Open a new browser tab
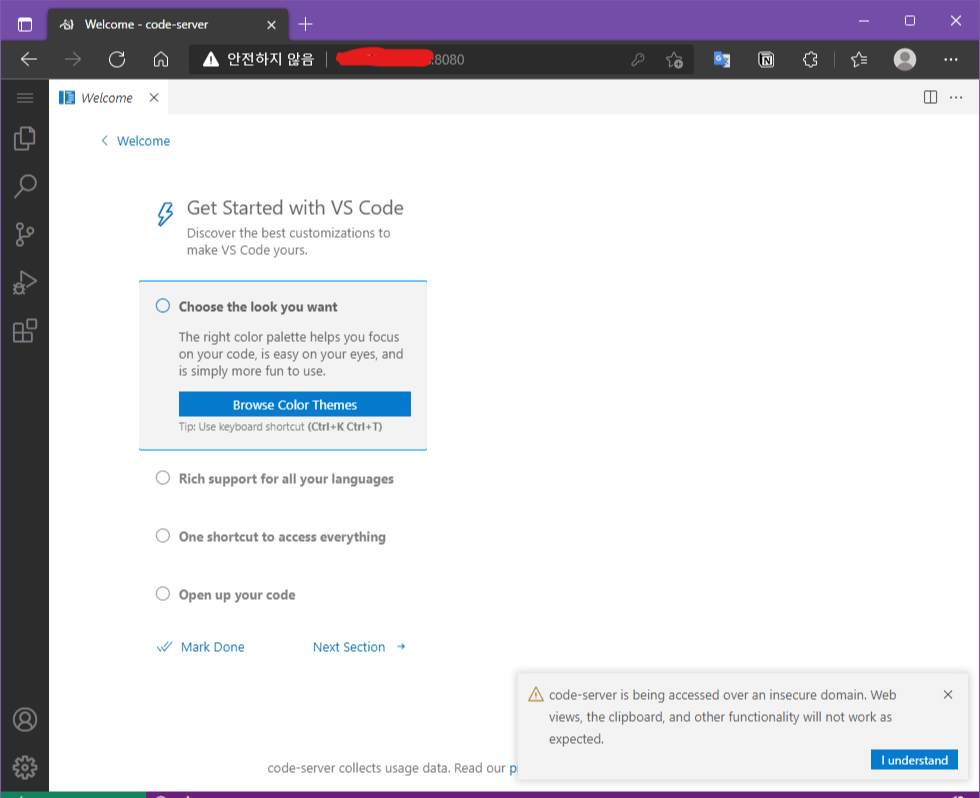980x798 pixels. pos(305,24)
